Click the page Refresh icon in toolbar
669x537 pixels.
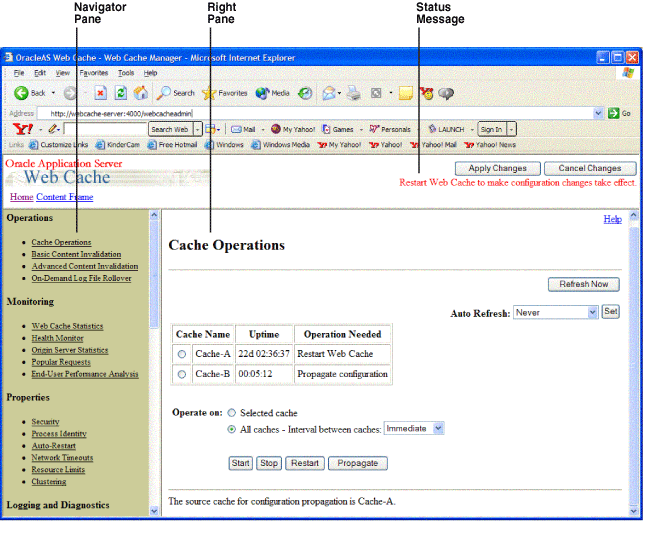pyautogui.click(x=121, y=93)
